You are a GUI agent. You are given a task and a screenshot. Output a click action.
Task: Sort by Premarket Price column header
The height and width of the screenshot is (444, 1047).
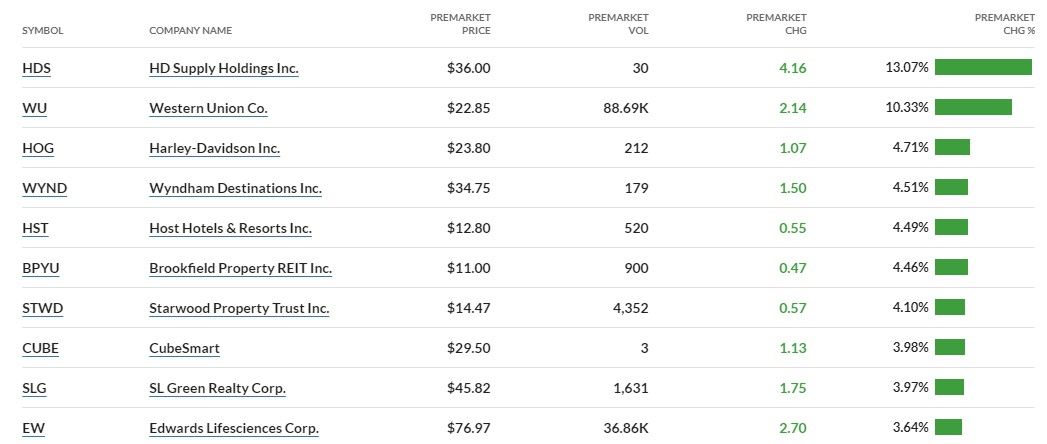[460, 24]
